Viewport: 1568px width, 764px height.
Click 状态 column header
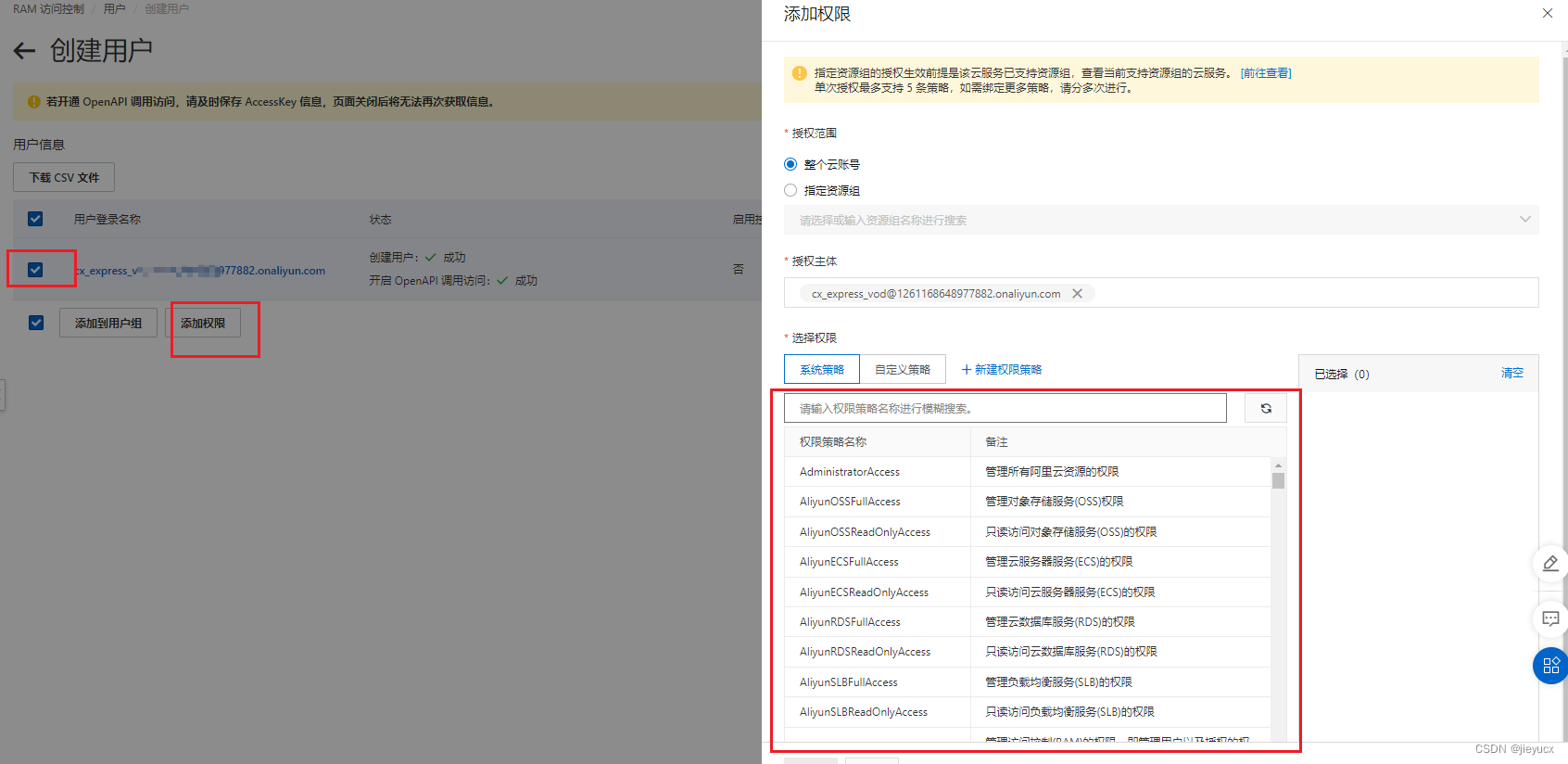pos(380,220)
